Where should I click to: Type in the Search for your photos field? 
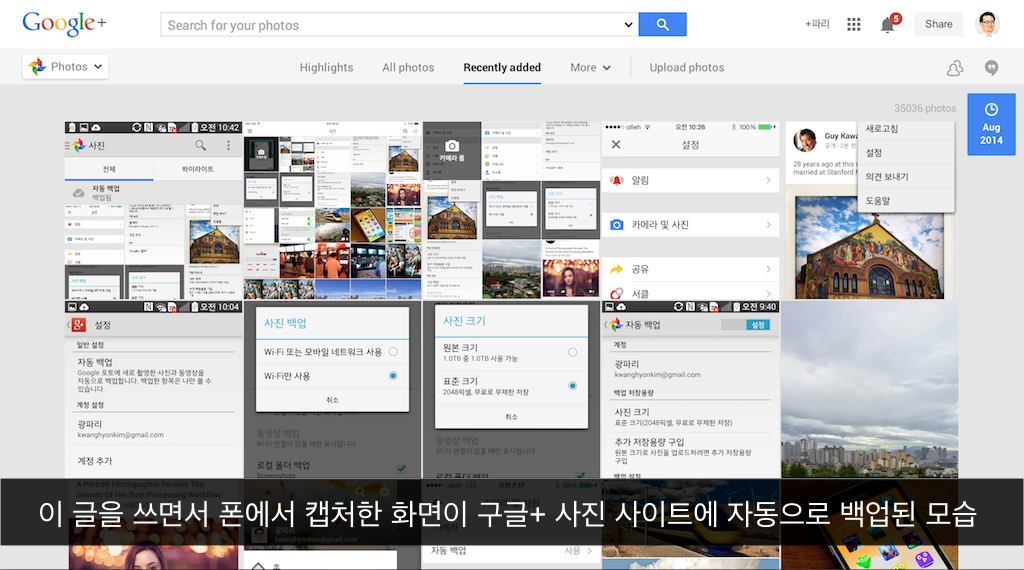coord(390,24)
